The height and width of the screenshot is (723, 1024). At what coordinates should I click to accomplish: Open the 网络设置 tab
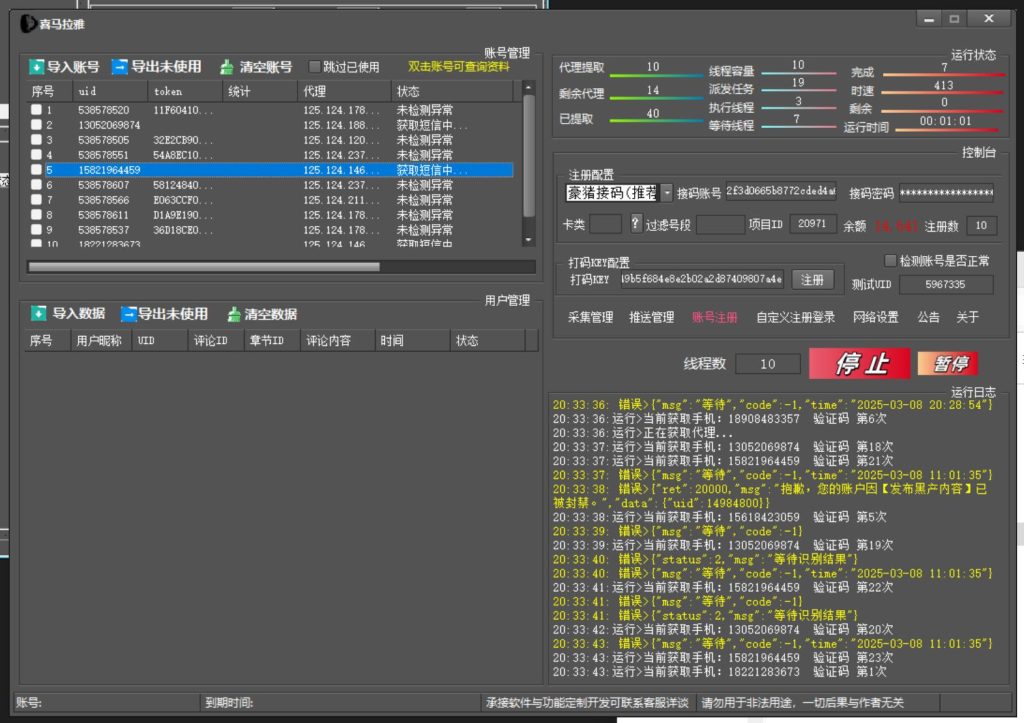point(875,317)
